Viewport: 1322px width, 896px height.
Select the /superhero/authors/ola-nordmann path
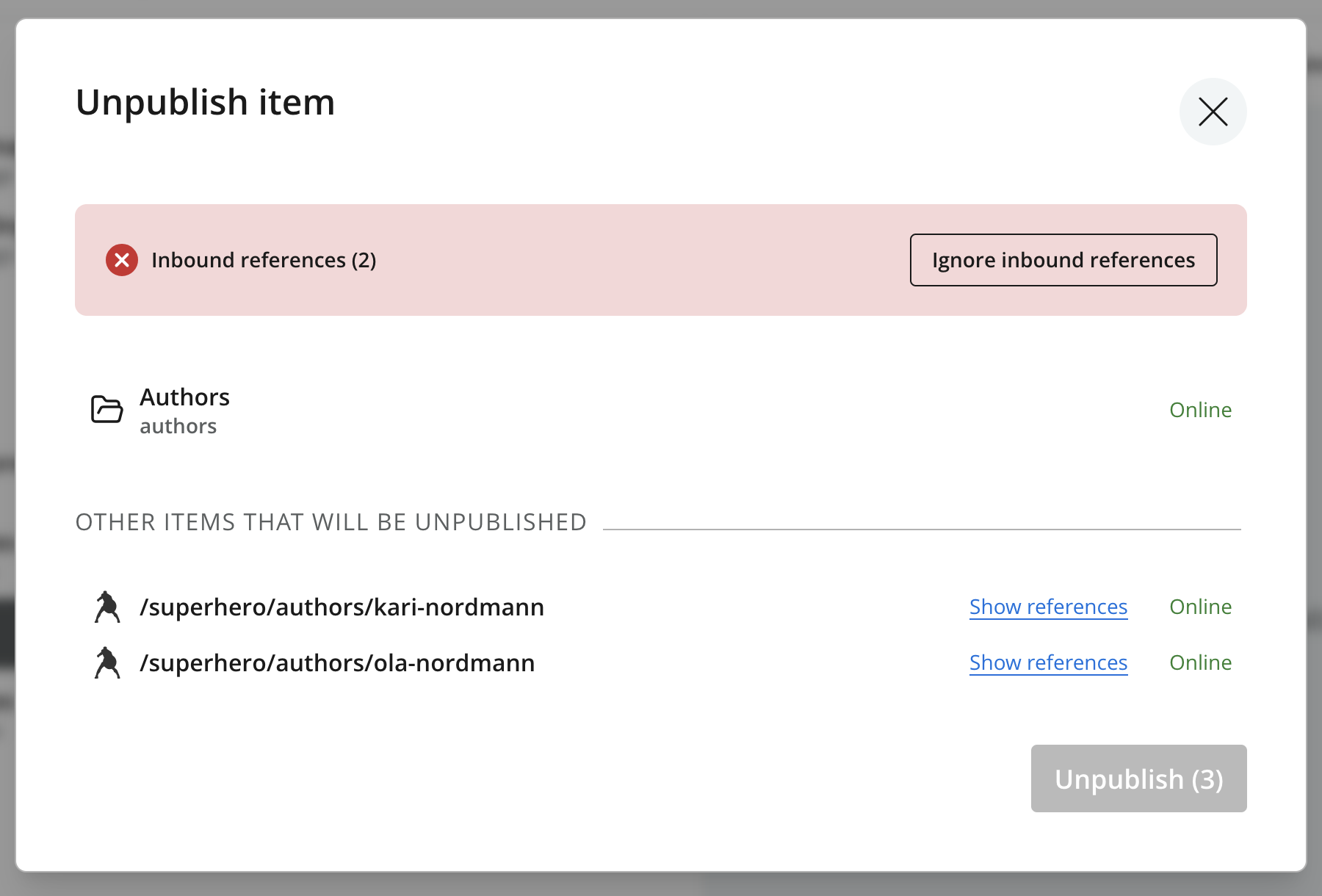click(337, 663)
